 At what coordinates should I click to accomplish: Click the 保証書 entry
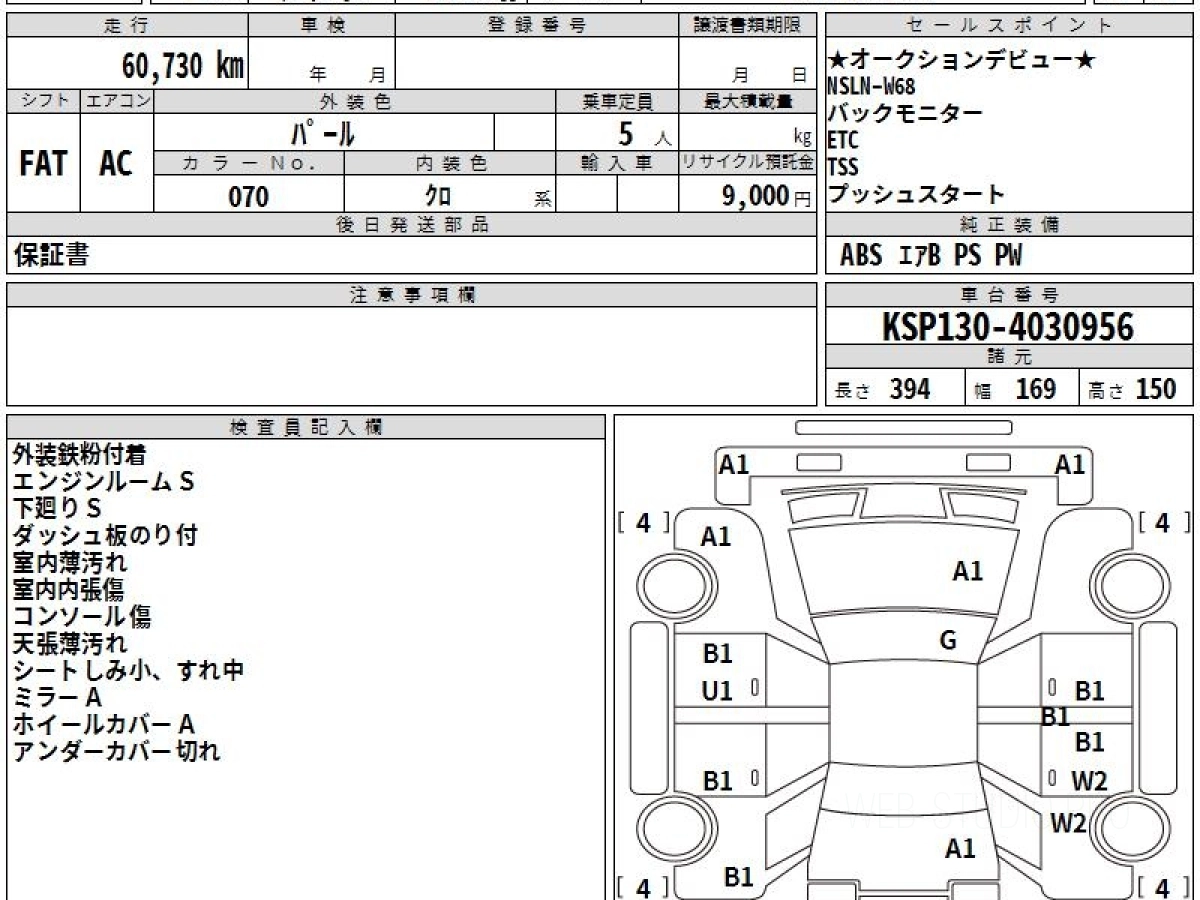point(51,255)
